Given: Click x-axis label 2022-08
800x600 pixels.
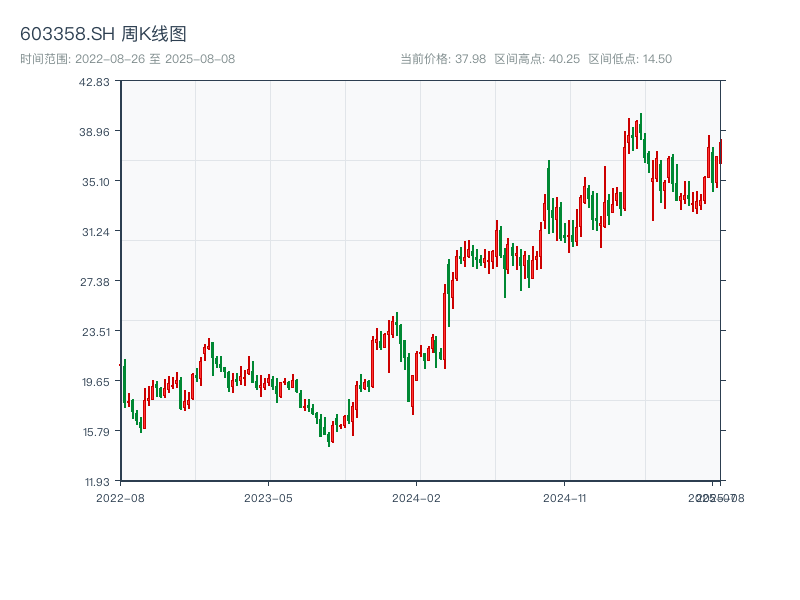Looking at the screenshot, I should point(120,498).
